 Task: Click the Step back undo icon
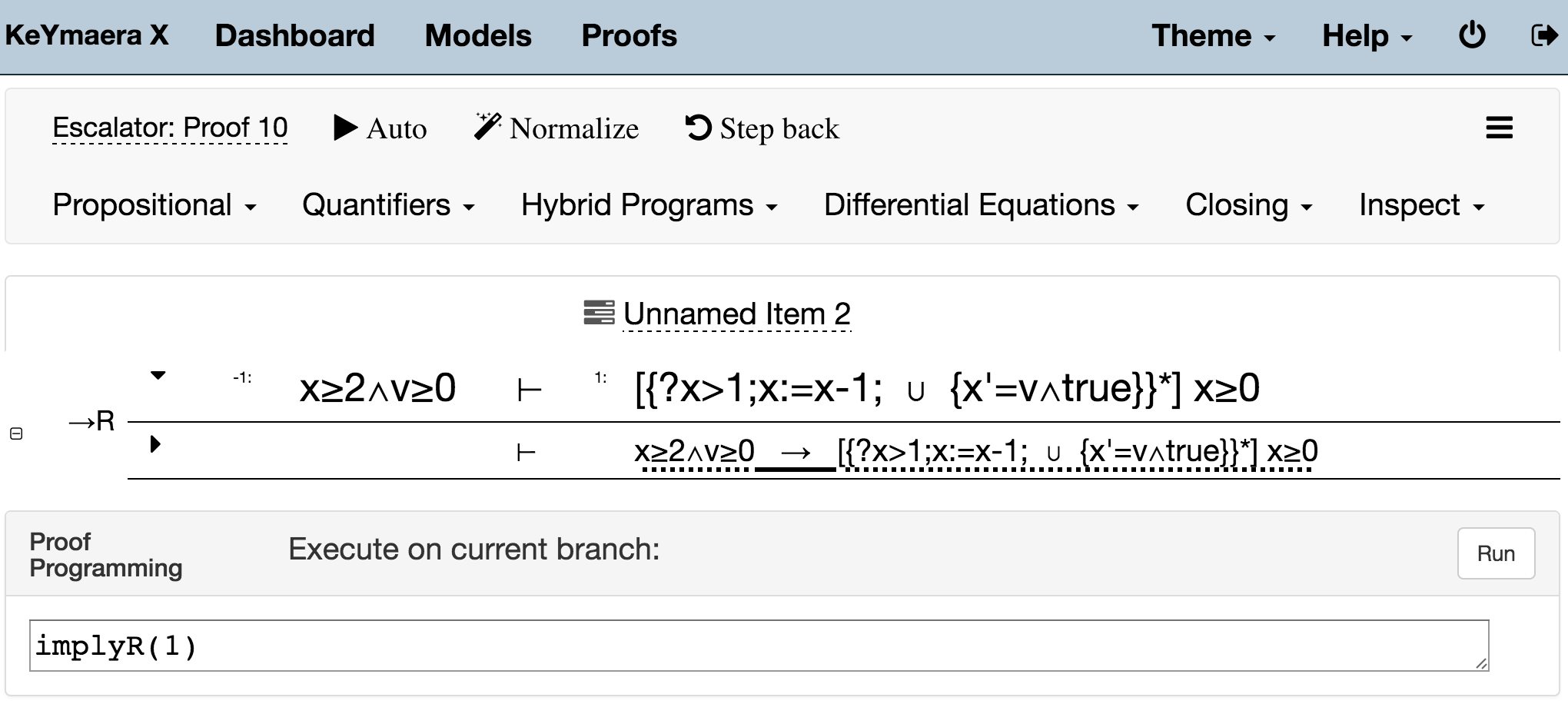click(698, 128)
